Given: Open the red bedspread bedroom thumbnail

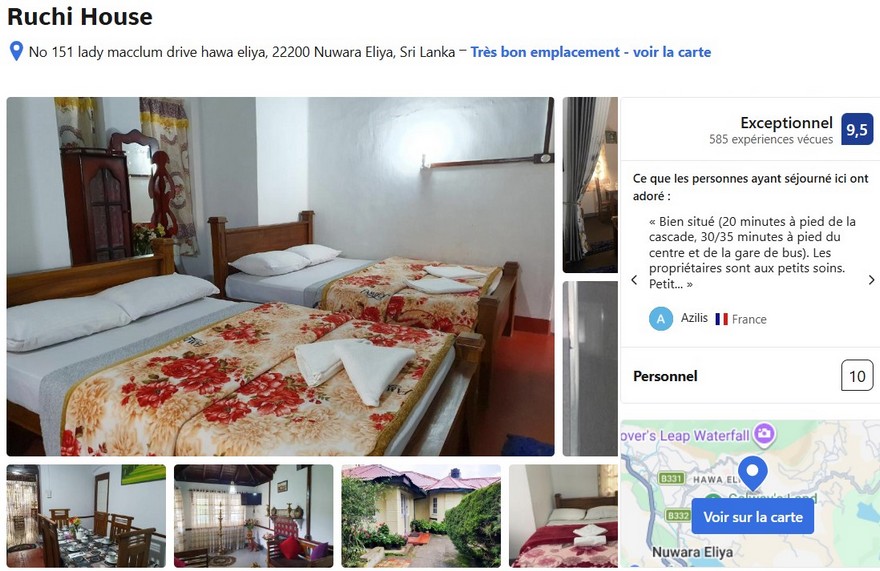Looking at the screenshot, I should point(563,516).
